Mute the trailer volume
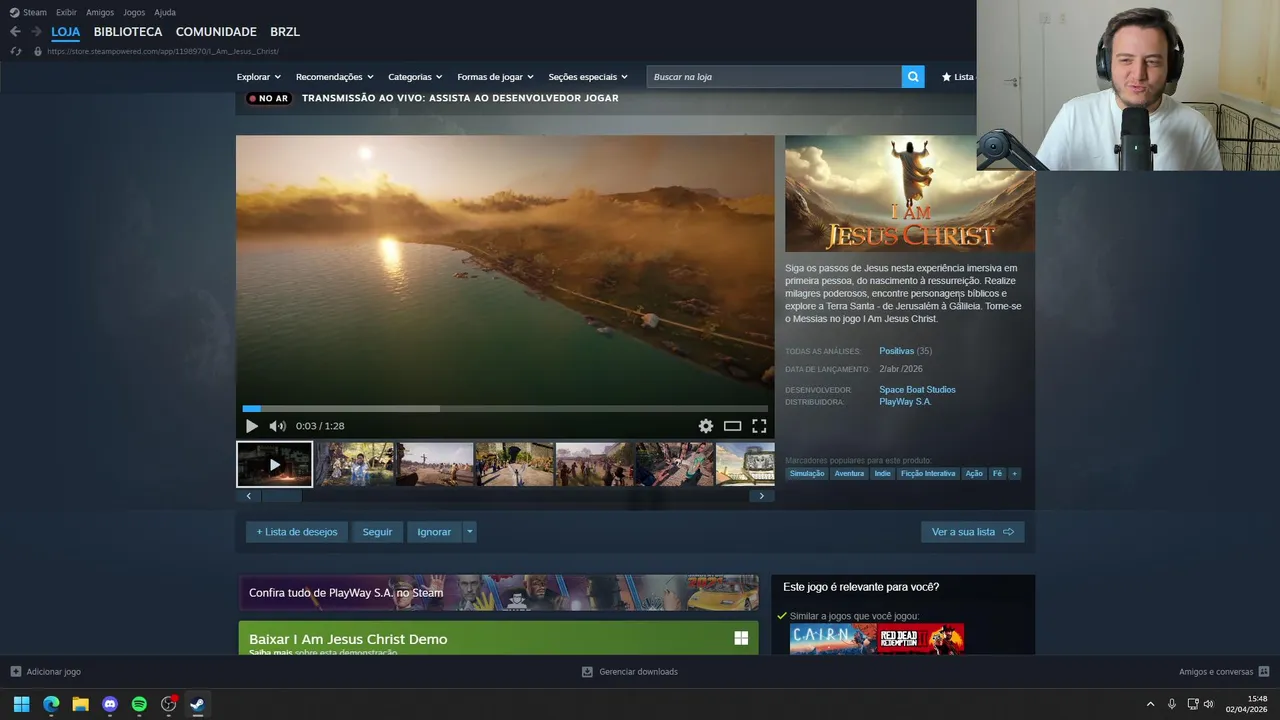Image resolution: width=1280 pixels, height=720 pixels. pyautogui.click(x=277, y=426)
